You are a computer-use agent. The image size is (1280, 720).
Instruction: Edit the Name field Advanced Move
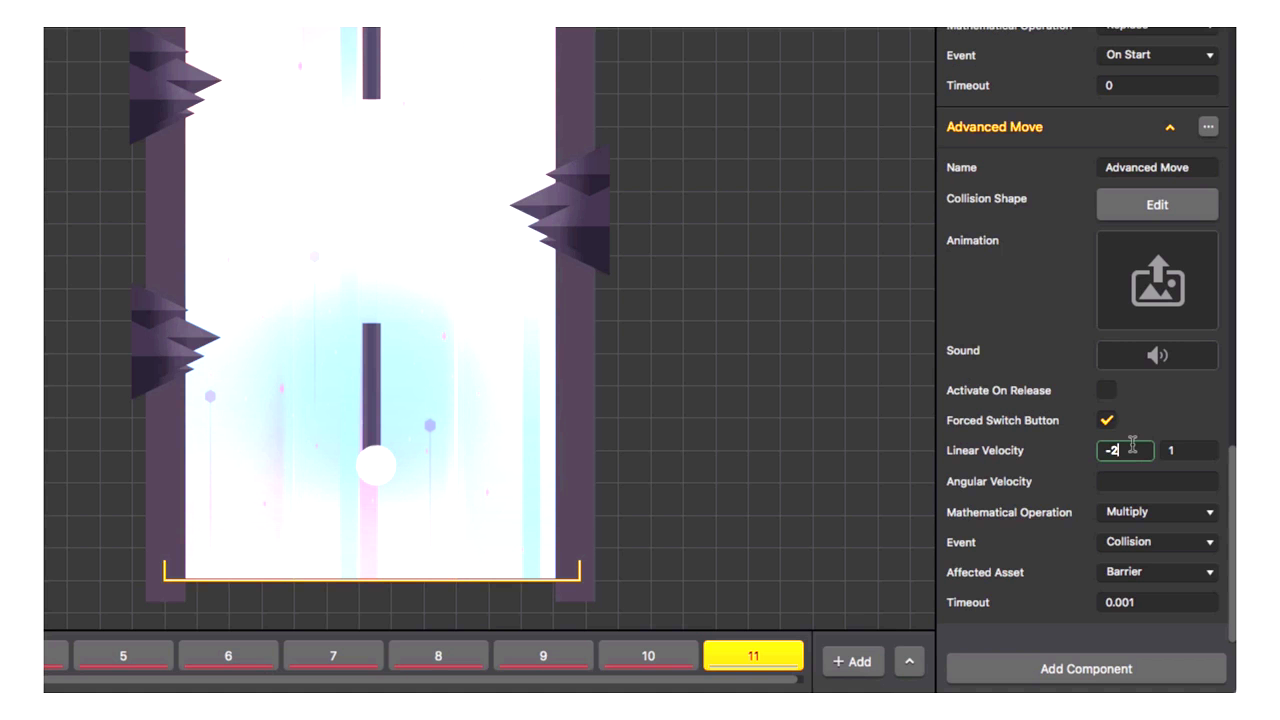pyautogui.click(x=1157, y=167)
